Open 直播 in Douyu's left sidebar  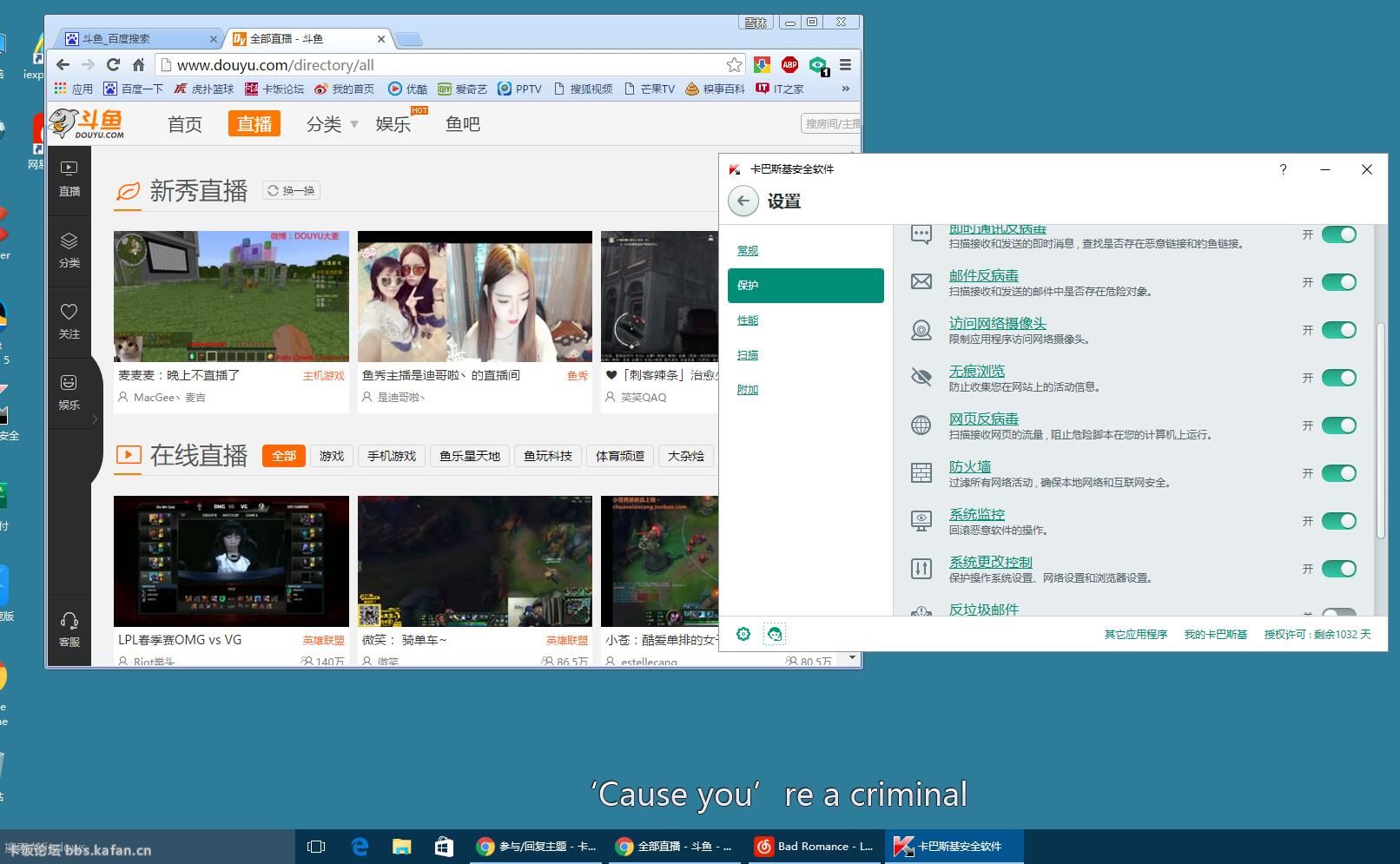(69, 179)
